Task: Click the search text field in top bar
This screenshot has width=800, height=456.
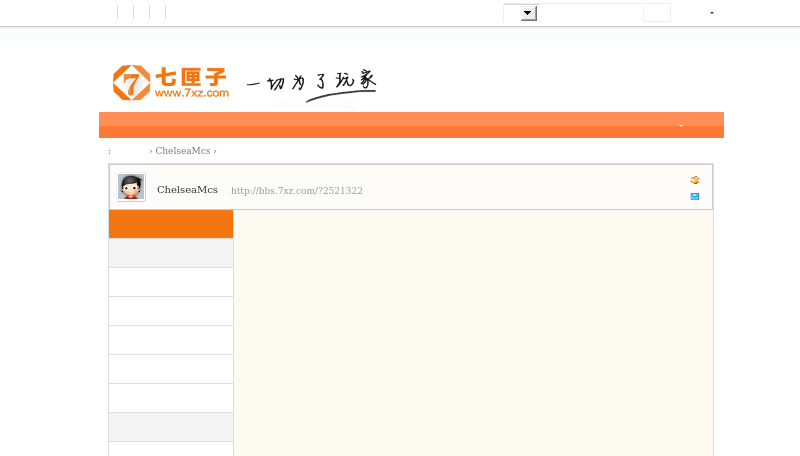Action: click(591, 13)
